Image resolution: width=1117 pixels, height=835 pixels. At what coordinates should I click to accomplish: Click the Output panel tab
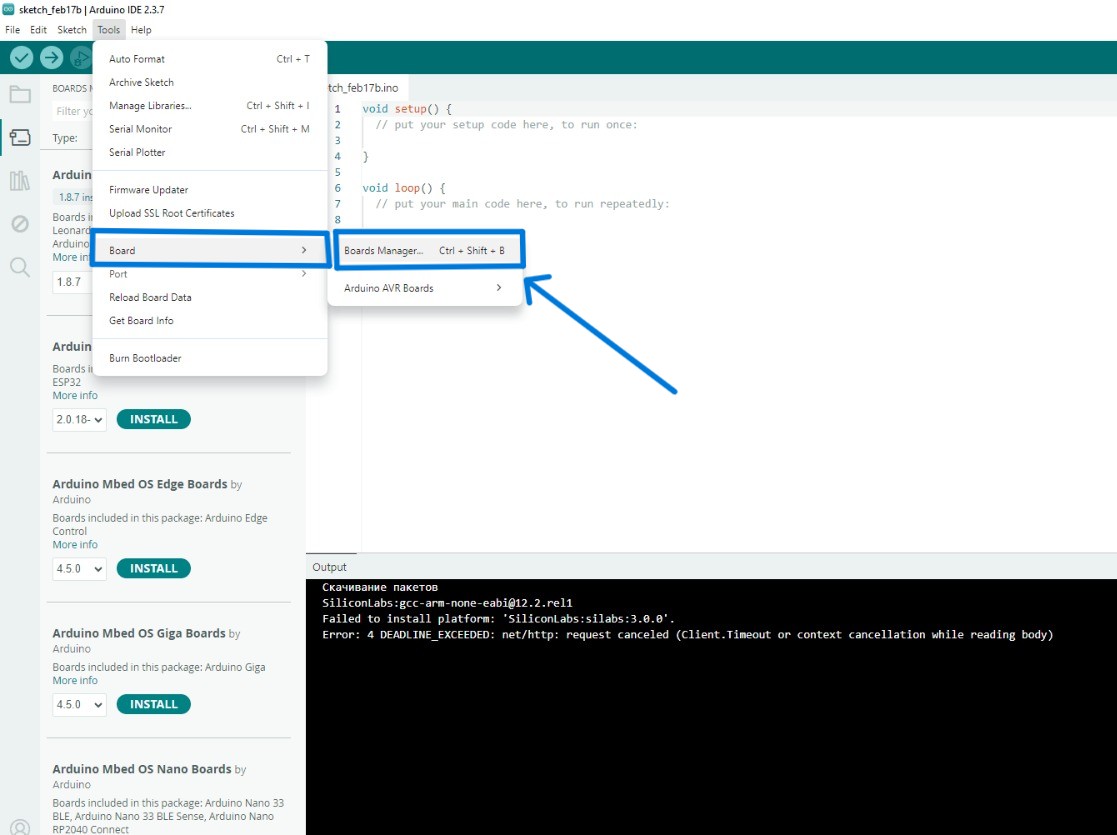point(329,567)
